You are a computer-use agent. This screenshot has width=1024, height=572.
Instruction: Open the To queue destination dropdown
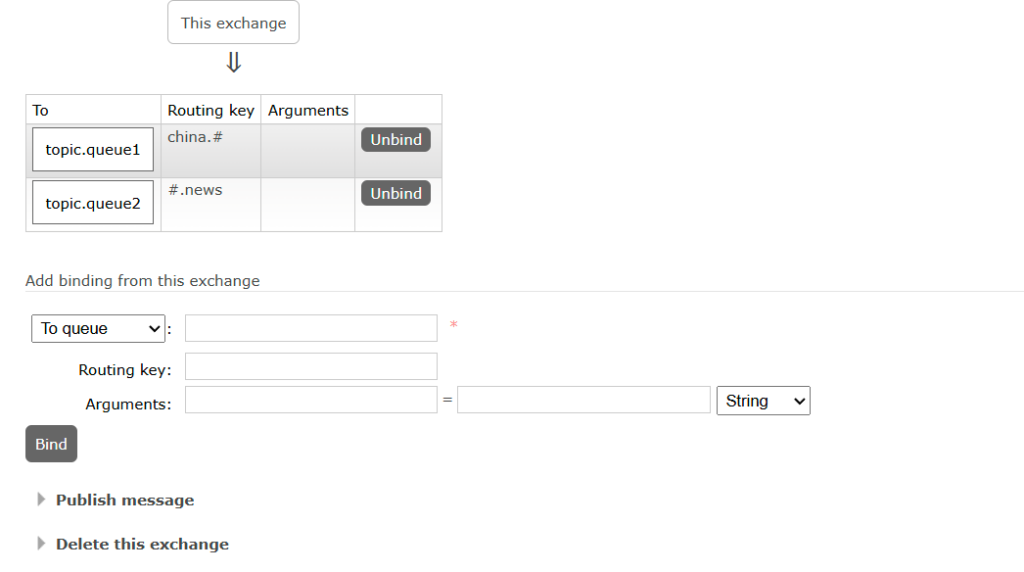[98, 328]
